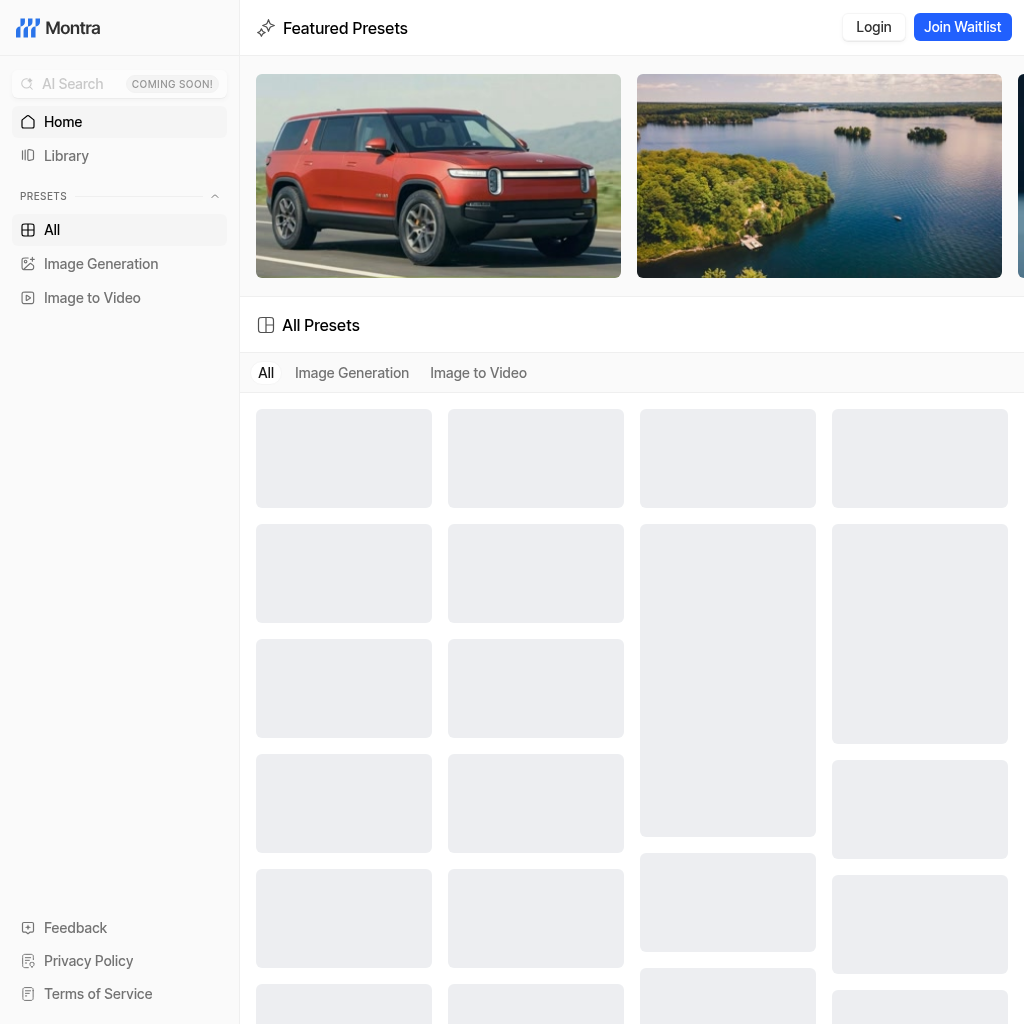This screenshot has height=1024, width=1024.
Task: Switch to the Image to Video tab
Action: [x=478, y=373]
